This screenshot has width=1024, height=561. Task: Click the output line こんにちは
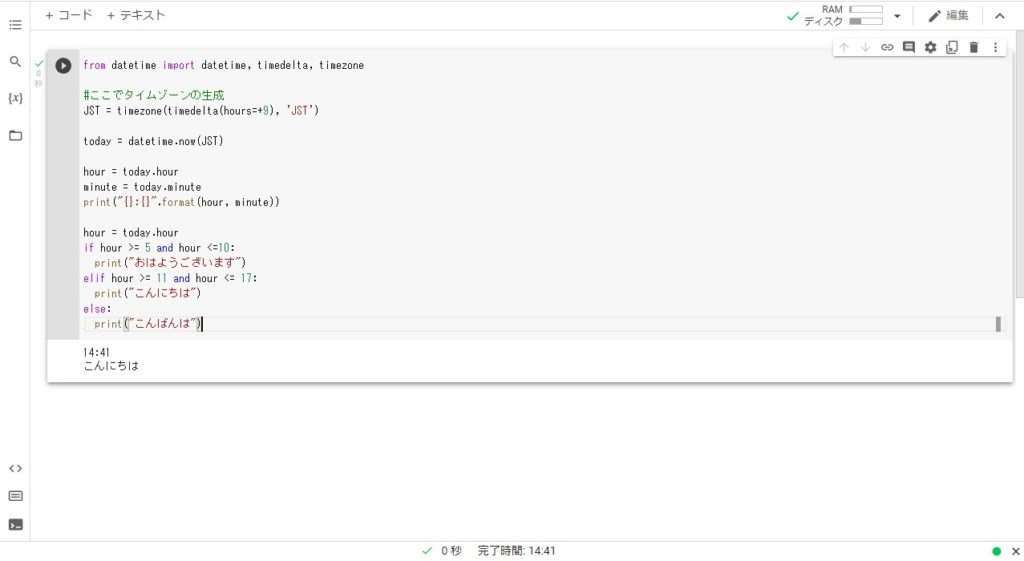coord(111,366)
